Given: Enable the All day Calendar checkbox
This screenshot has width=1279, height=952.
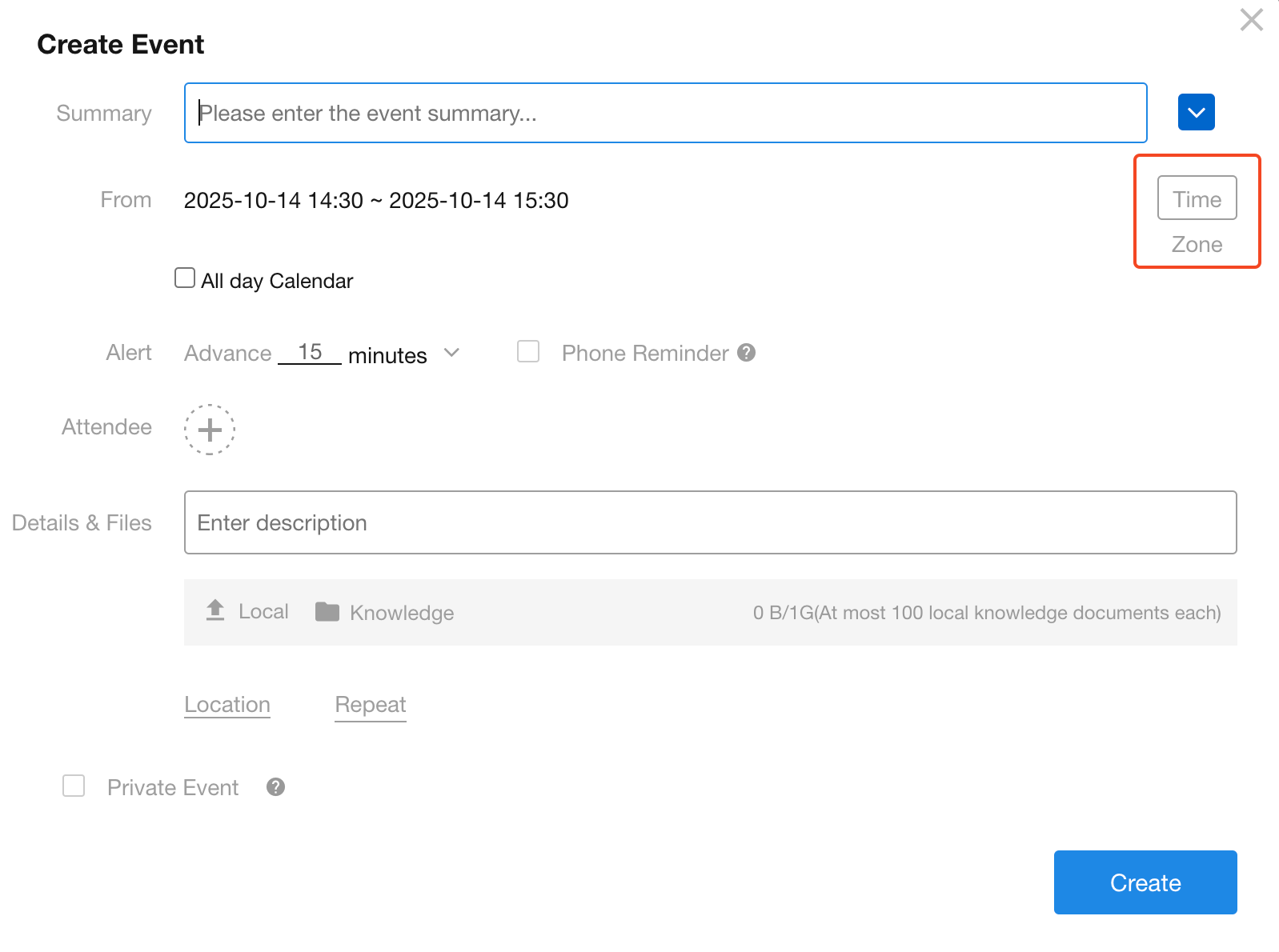Looking at the screenshot, I should pos(185,278).
